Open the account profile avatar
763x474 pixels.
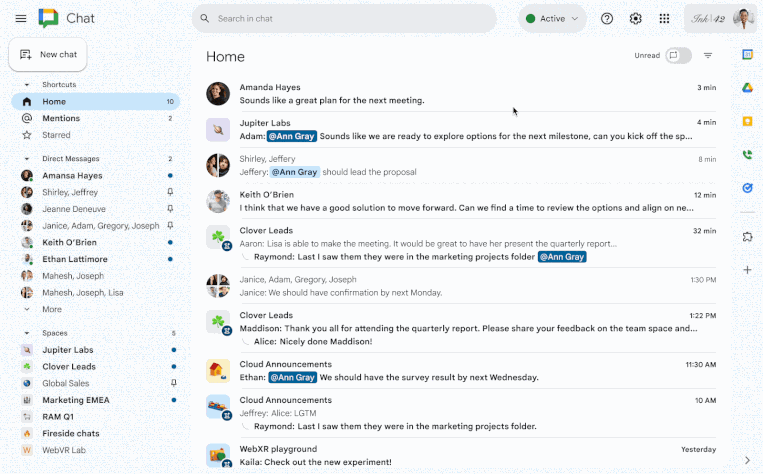744,18
